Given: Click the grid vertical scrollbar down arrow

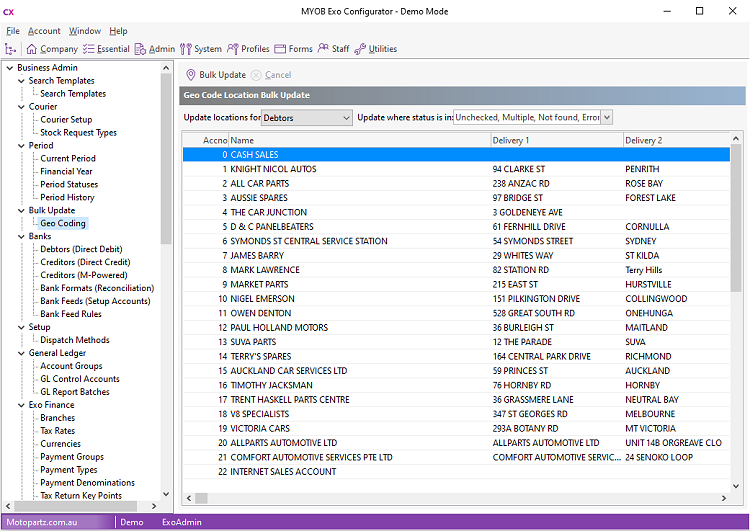Looking at the screenshot, I should pos(736,486).
